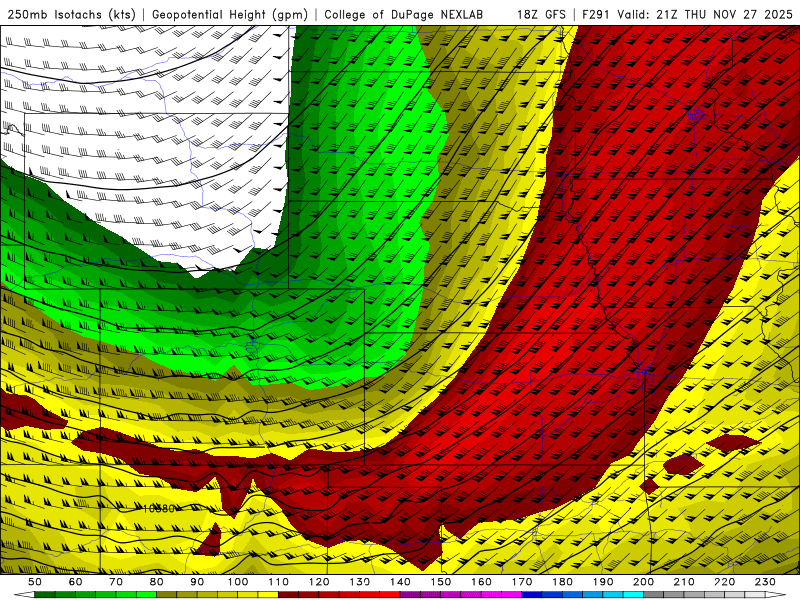
Task: Click the '230' legend value
Action: pyautogui.click(x=765, y=582)
